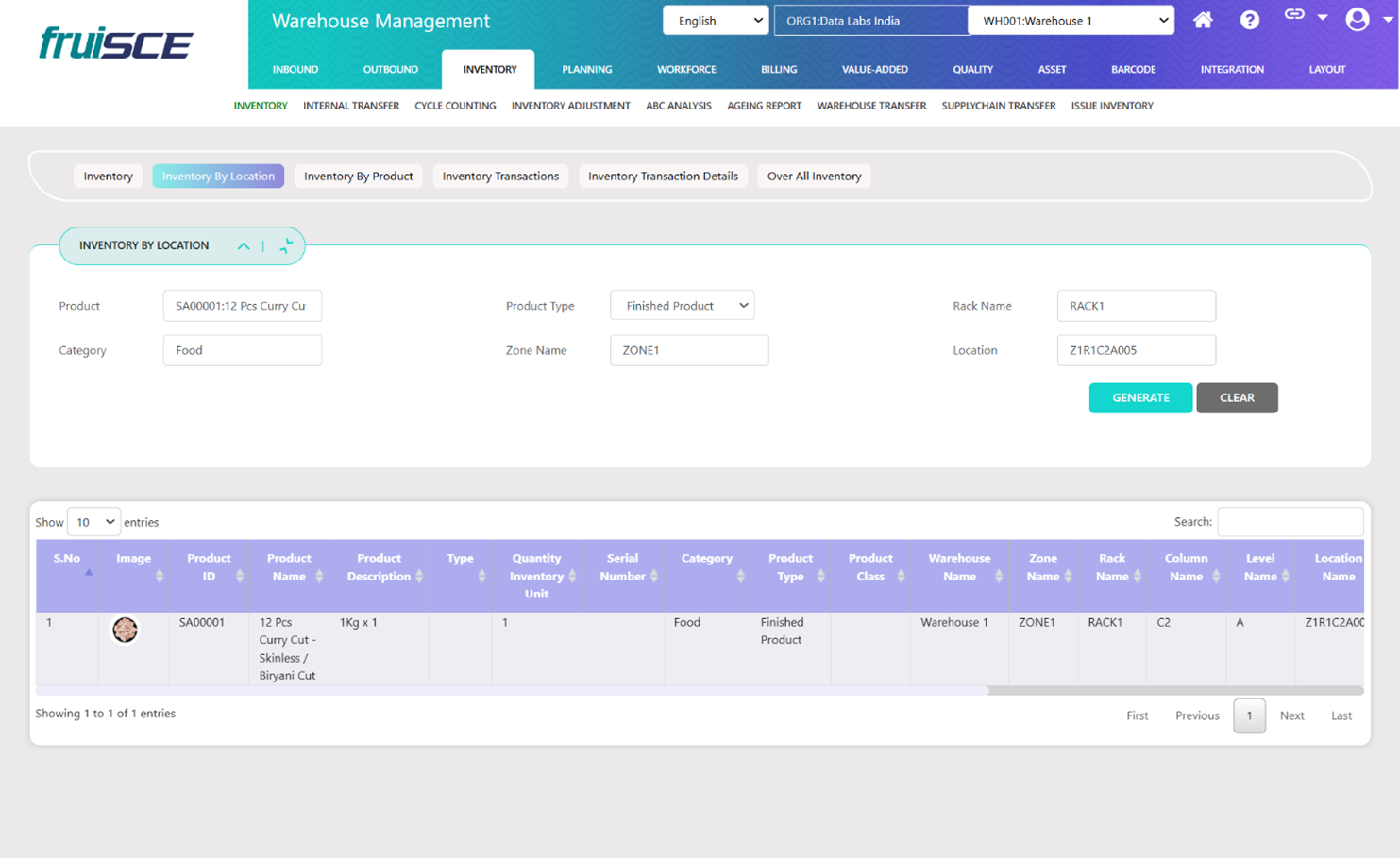This screenshot has height=858, width=1400.
Task: Sort table by Category column arrows
Action: [x=740, y=576]
